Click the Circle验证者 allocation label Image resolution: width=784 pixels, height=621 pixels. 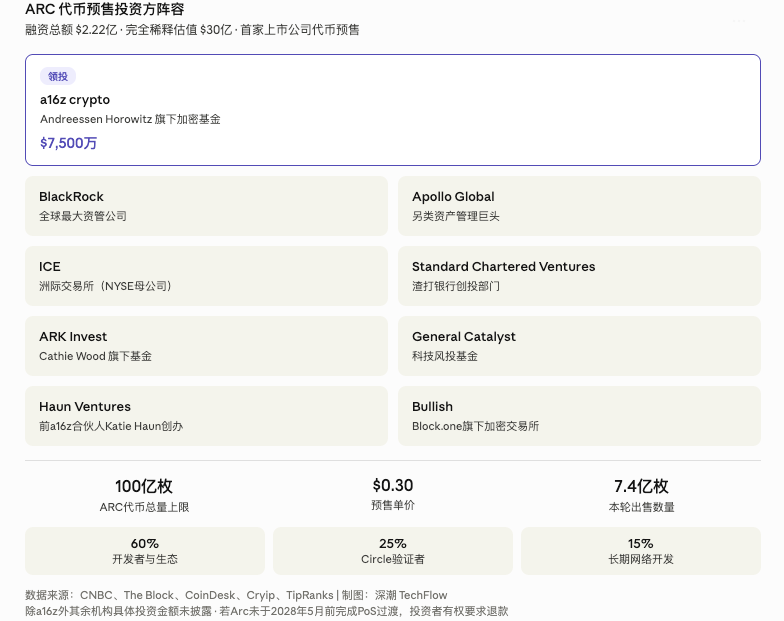393,560
